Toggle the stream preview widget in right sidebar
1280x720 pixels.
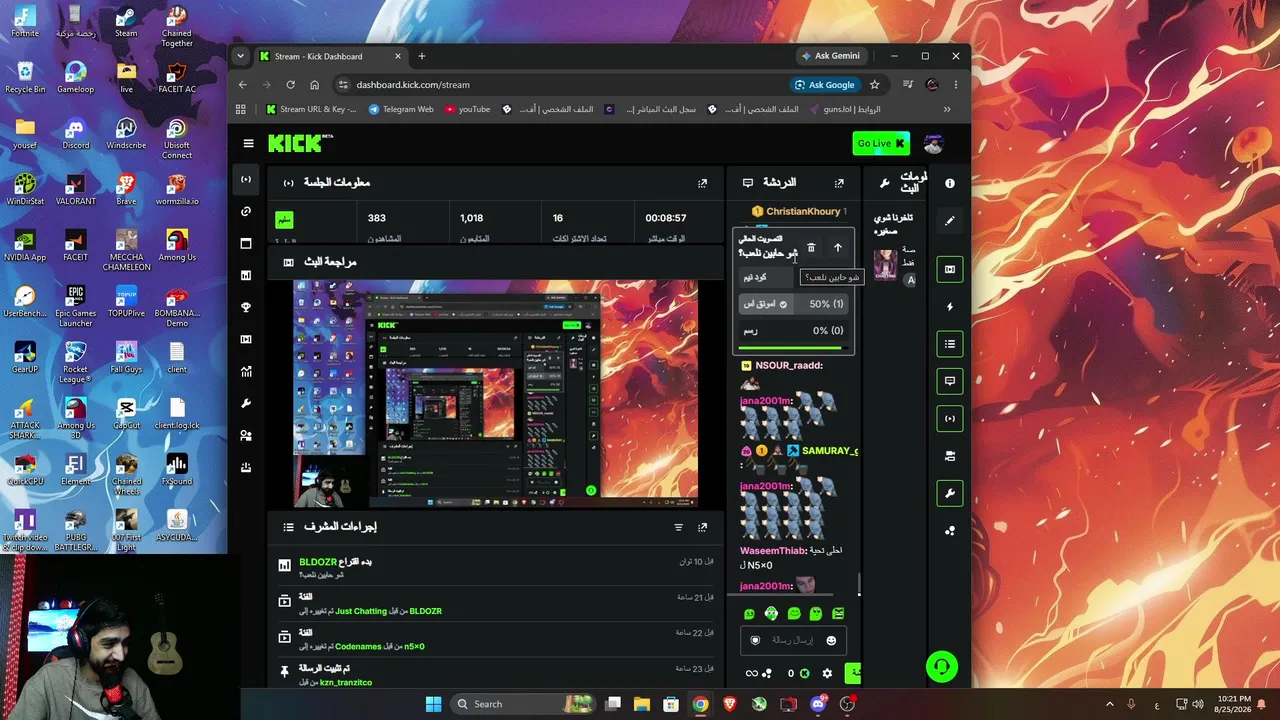[950, 269]
